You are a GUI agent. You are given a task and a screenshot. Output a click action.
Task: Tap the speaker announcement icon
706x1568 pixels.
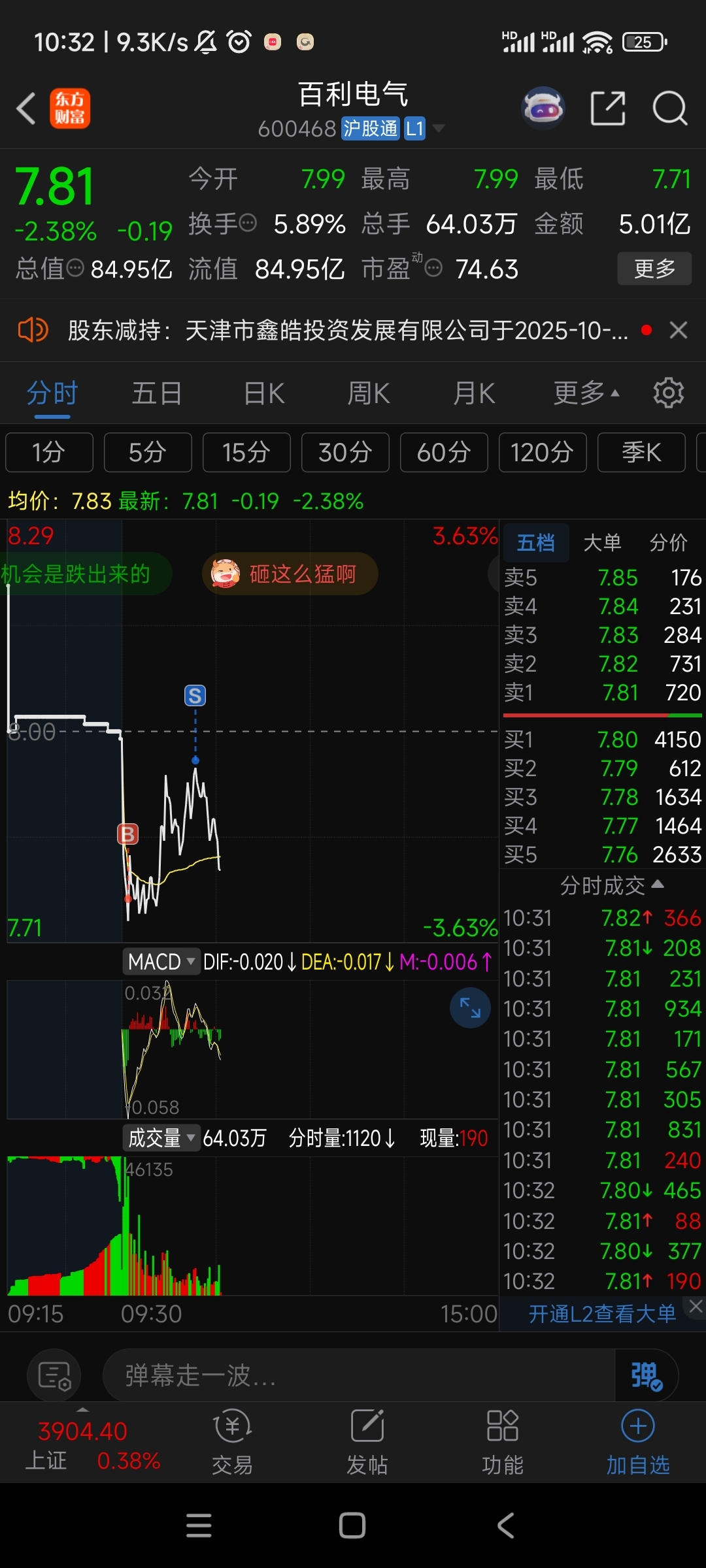tap(33, 330)
